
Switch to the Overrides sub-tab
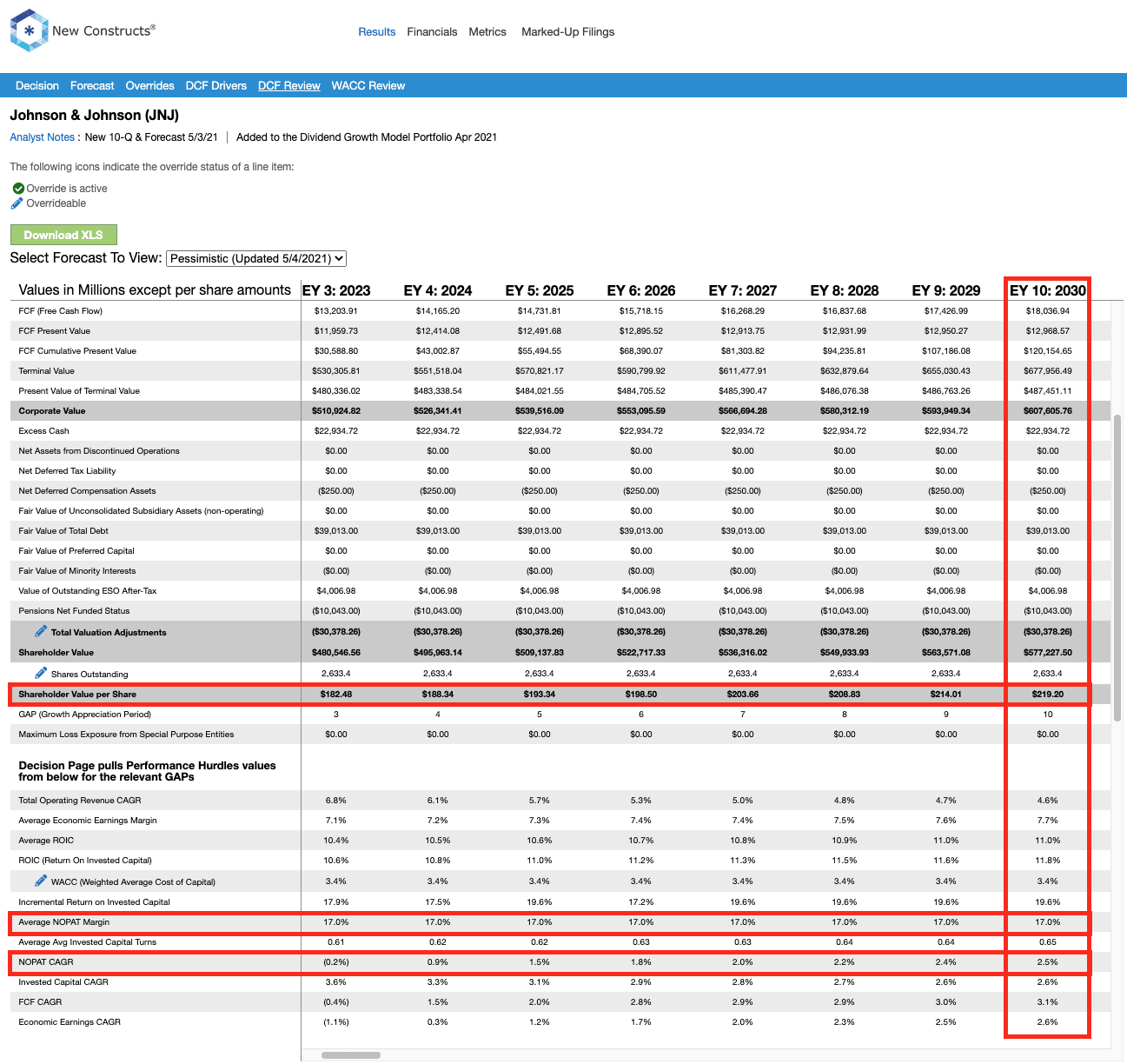(149, 85)
